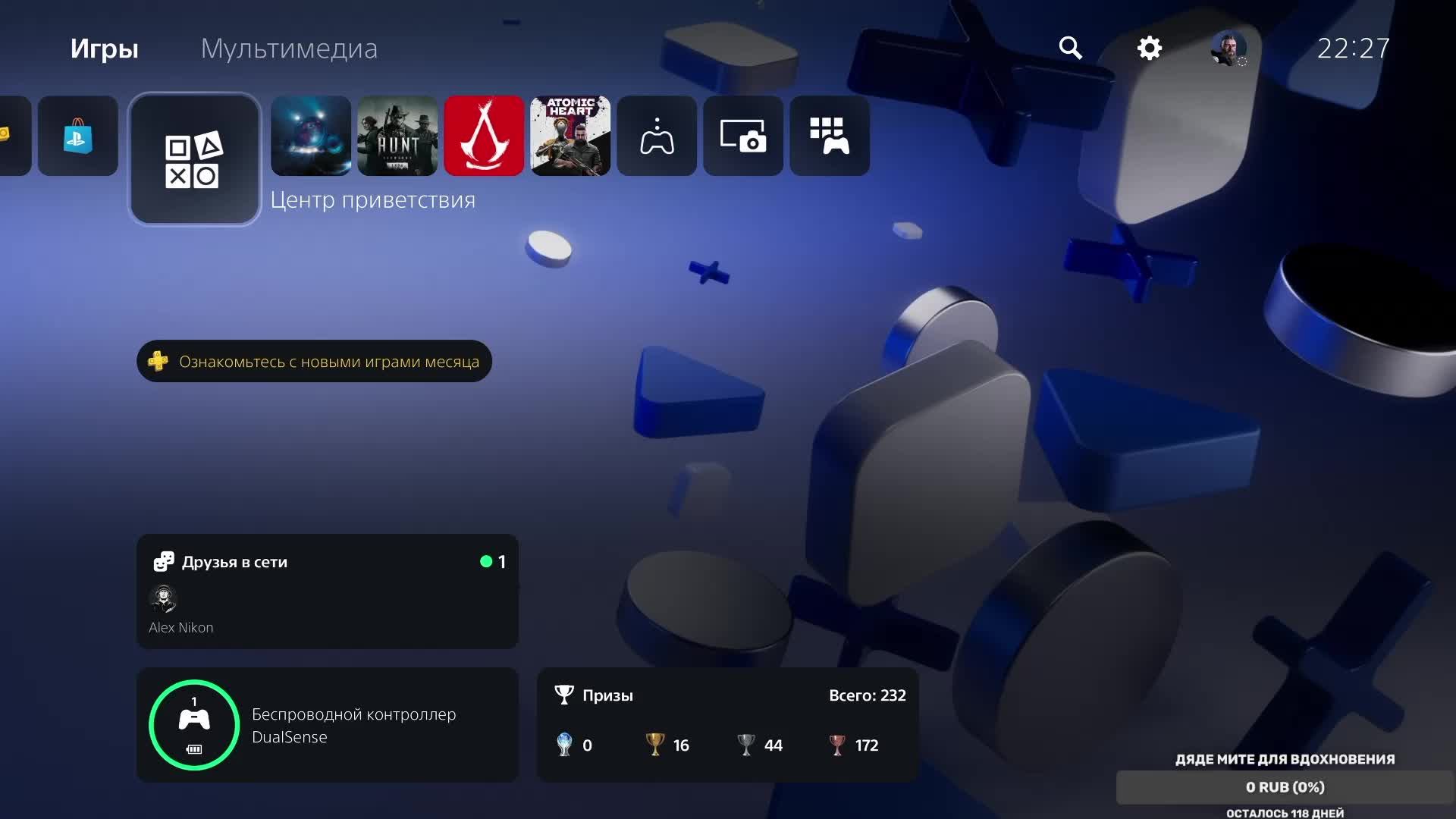Viewport: 1456px width, 819px height.
Task: Launch the Atomic Heart game
Action: pyautogui.click(x=570, y=136)
